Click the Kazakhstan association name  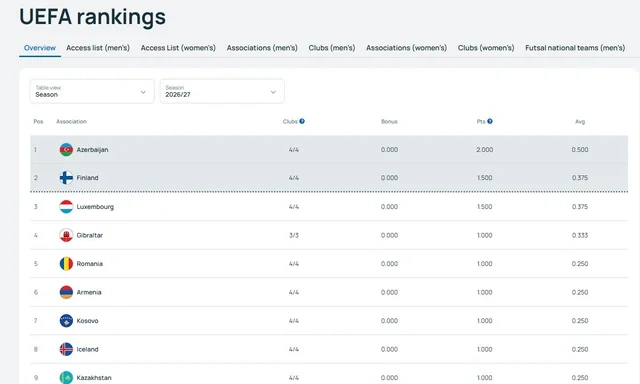(94, 378)
